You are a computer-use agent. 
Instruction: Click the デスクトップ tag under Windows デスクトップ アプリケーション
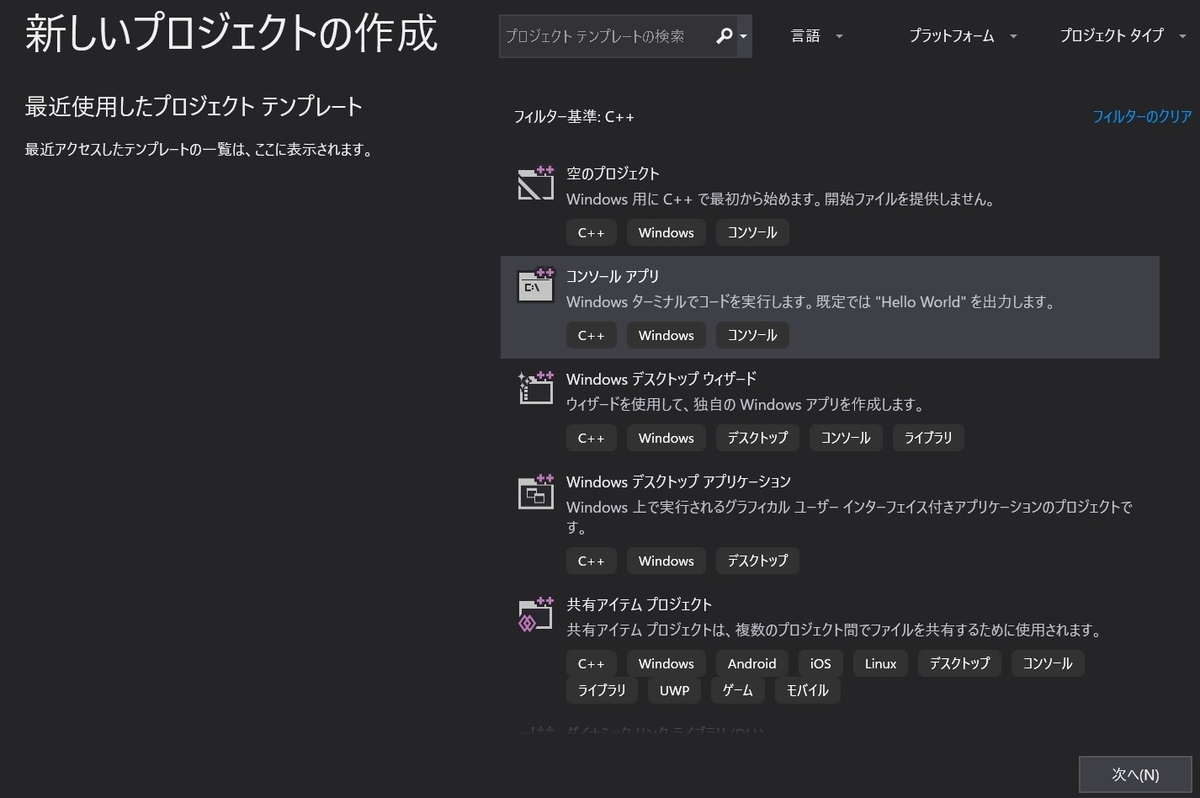(x=757, y=561)
